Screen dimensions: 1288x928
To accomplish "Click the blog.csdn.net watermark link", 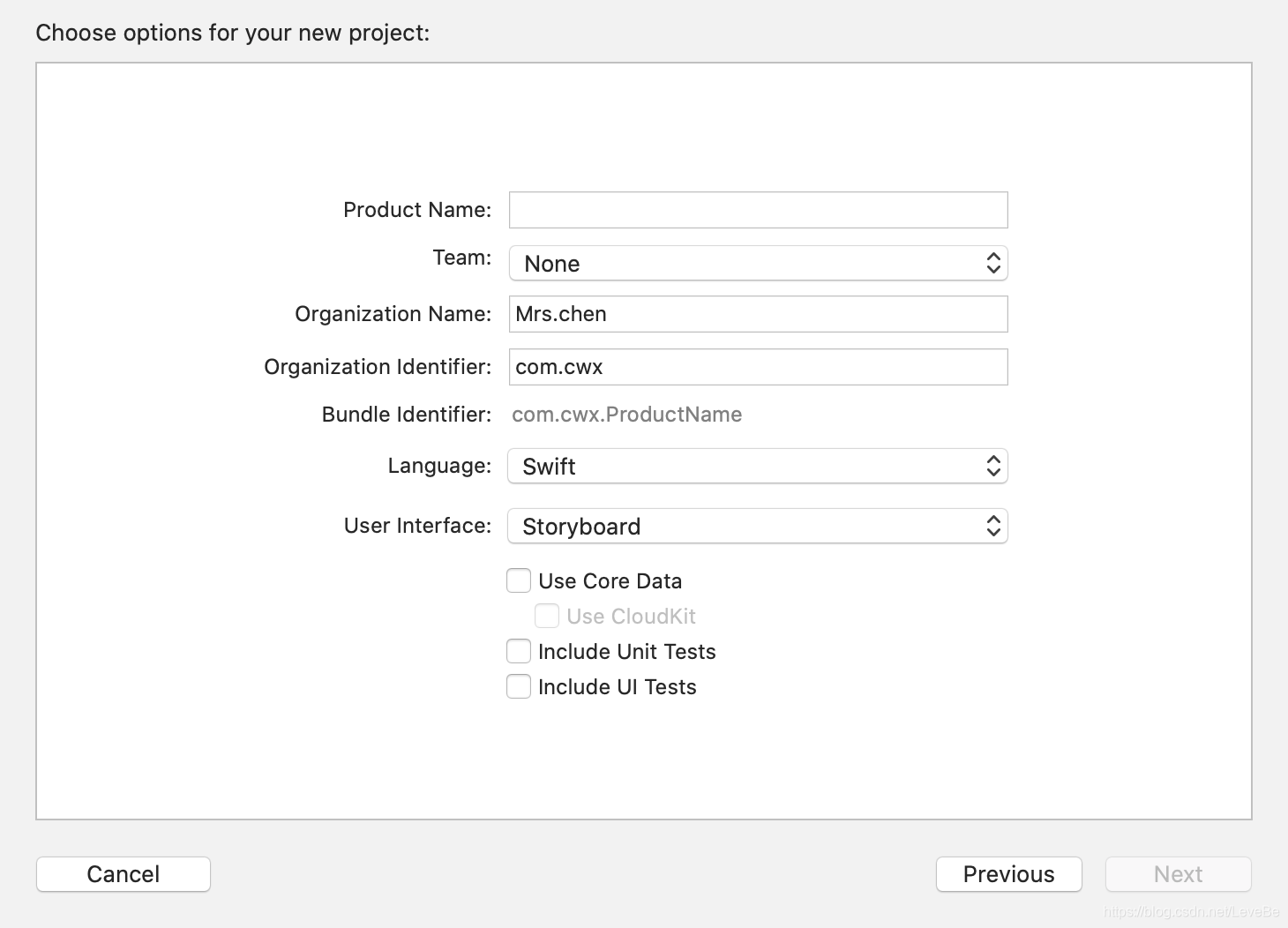I will [1191, 912].
